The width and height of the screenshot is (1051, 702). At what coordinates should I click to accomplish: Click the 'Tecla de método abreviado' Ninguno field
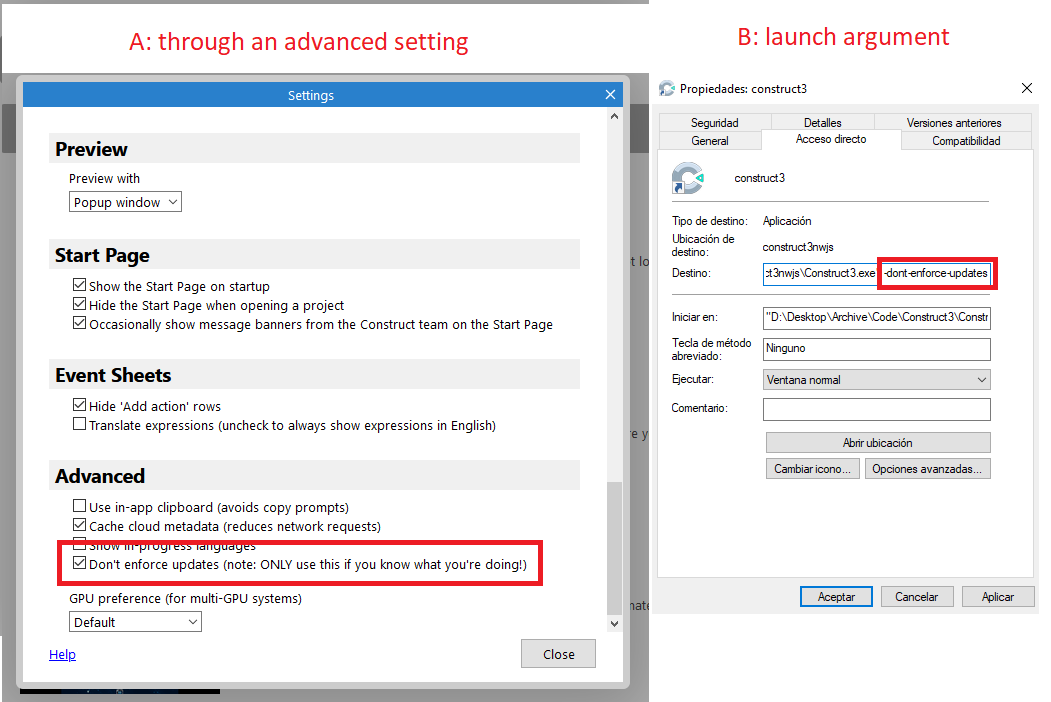click(x=876, y=349)
